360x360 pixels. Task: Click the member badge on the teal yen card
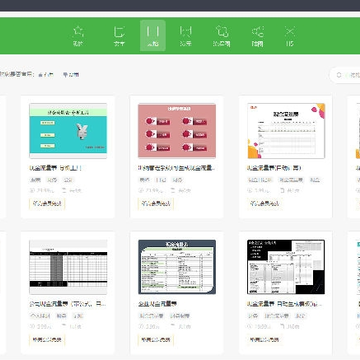coord(47,203)
